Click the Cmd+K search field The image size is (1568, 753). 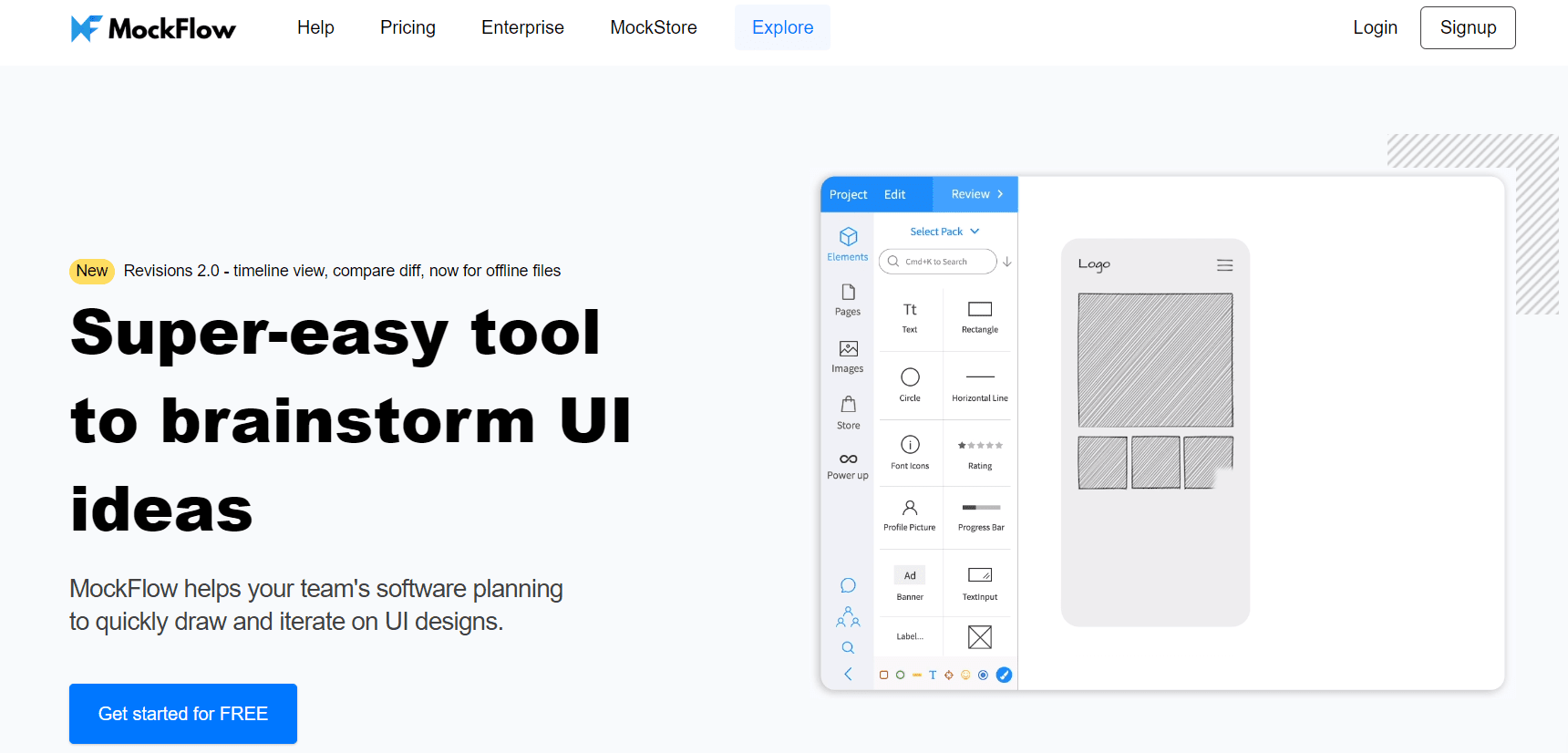(x=937, y=262)
